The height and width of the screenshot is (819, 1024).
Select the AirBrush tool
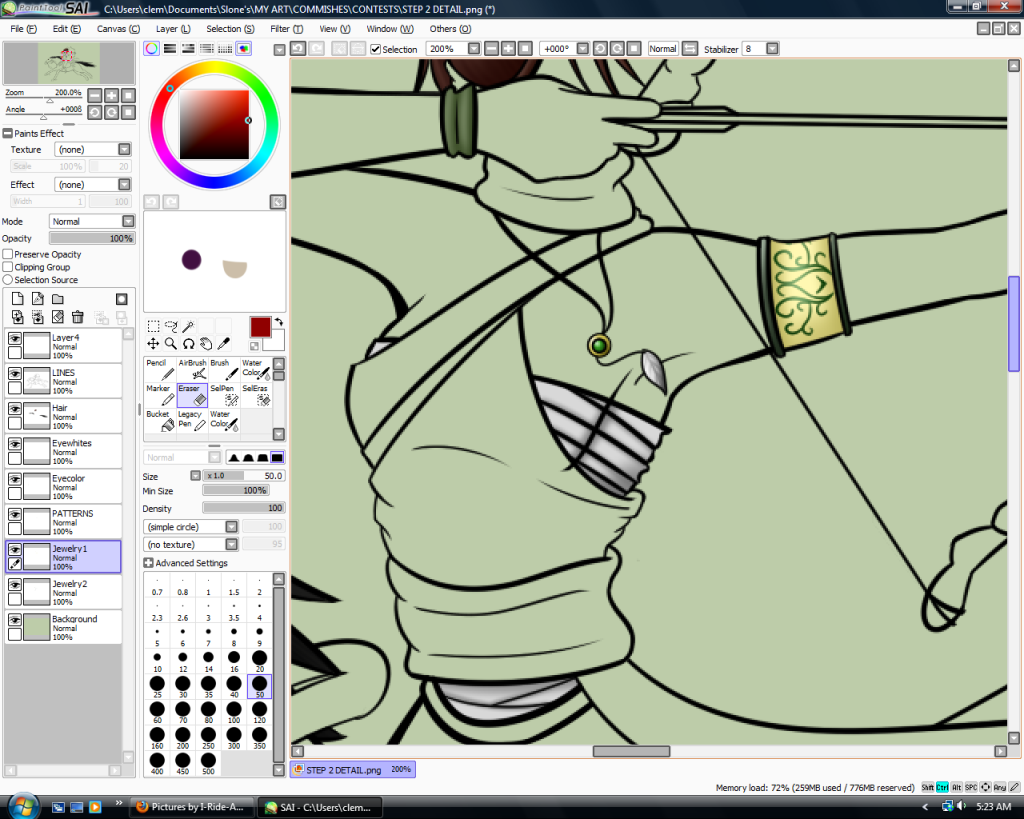pos(192,369)
